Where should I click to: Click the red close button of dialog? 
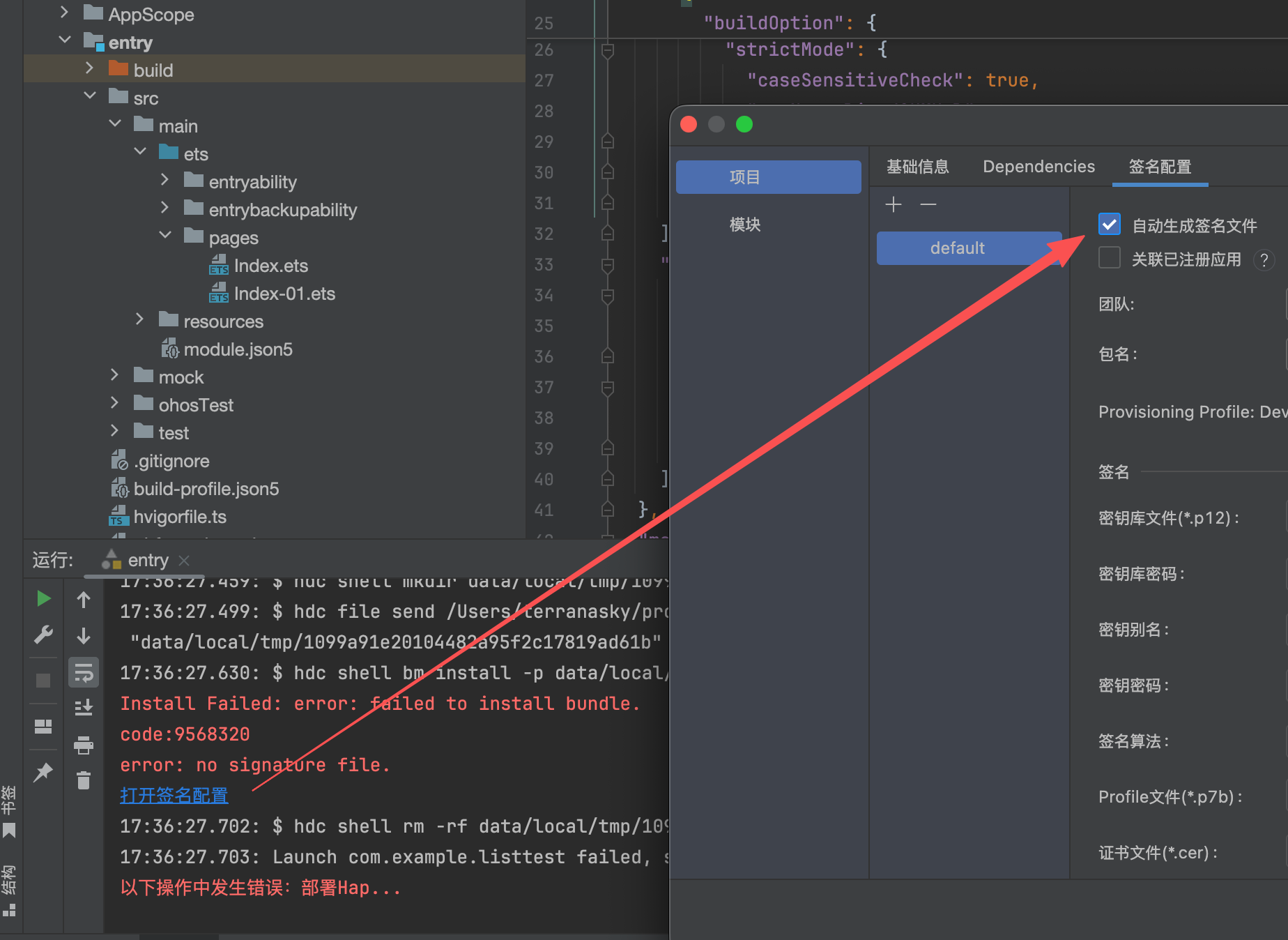689,124
